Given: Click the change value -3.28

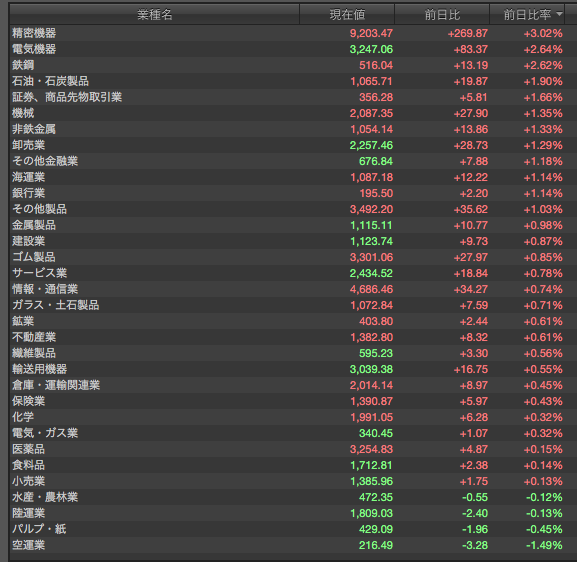Looking at the screenshot, I should tap(475, 545).
